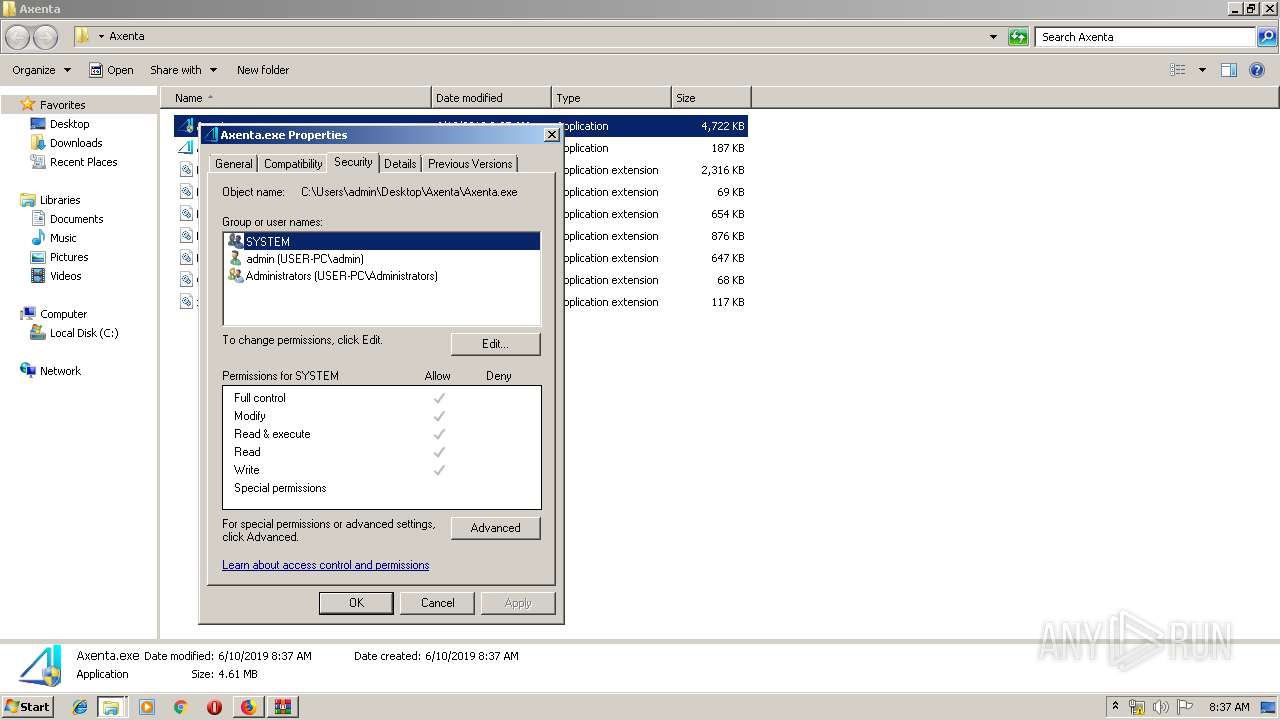Click the Search Axenta input field
The width and height of the screenshot is (1280, 720).
[1146, 37]
